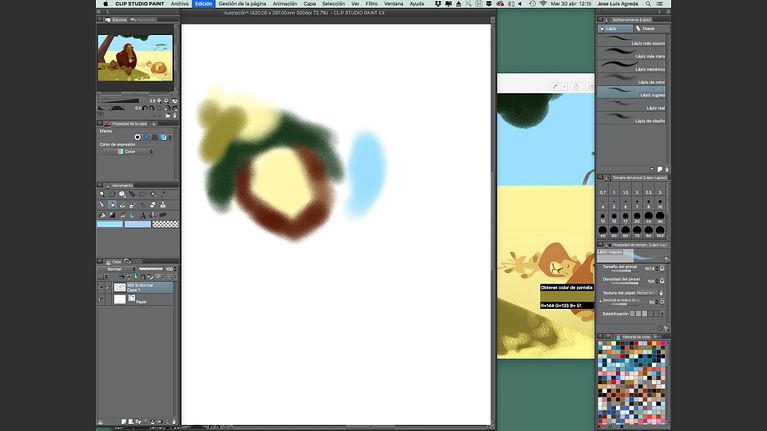Click the transparent color checkered swatch
Screen dimensions: 767x431
pyautogui.click(x=164, y=225)
